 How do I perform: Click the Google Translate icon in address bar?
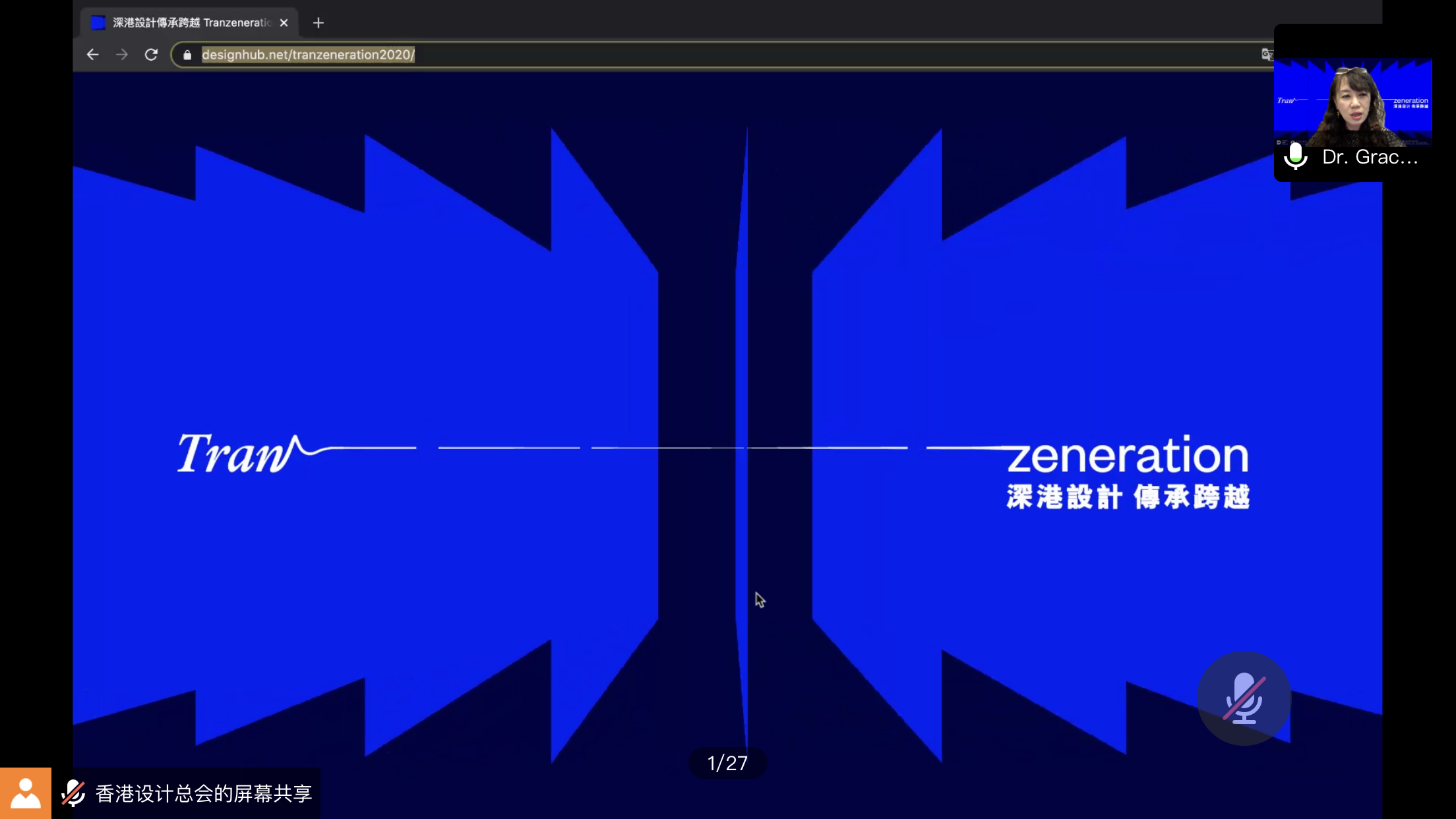click(1266, 55)
